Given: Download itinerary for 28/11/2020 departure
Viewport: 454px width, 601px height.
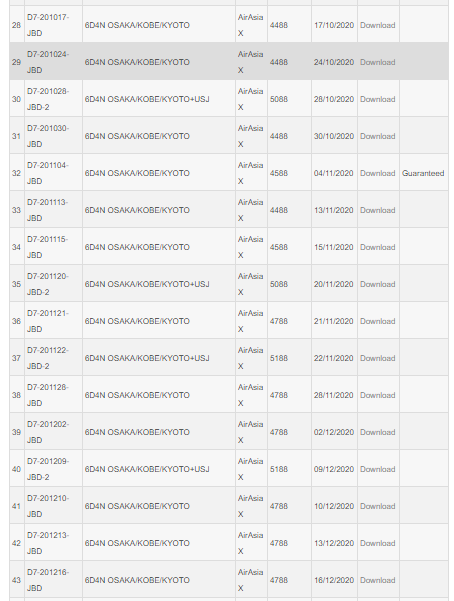Looking at the screenshot, I should tap(377, 395).
